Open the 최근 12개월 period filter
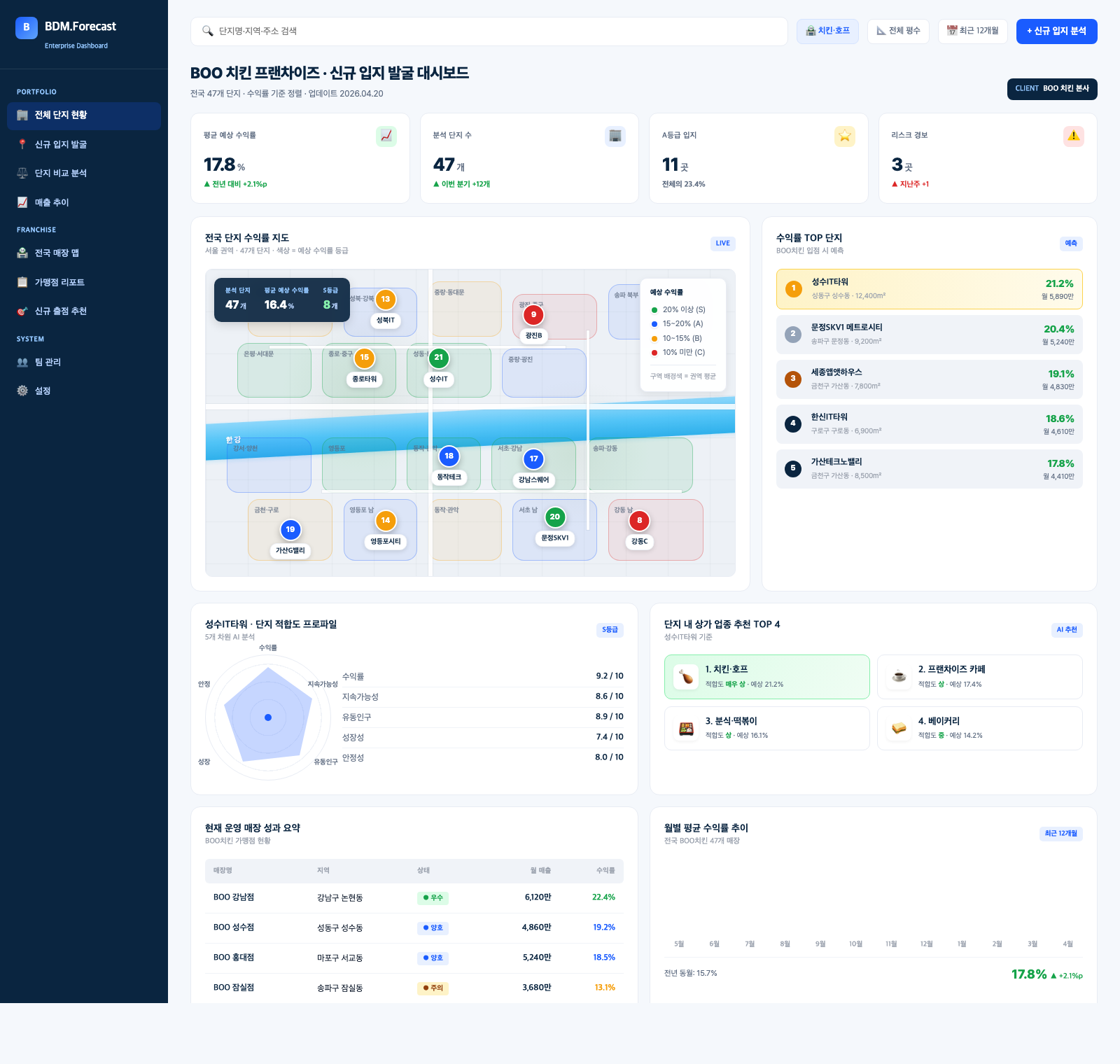This screenshot has width=1120, height=1064. 973,31
